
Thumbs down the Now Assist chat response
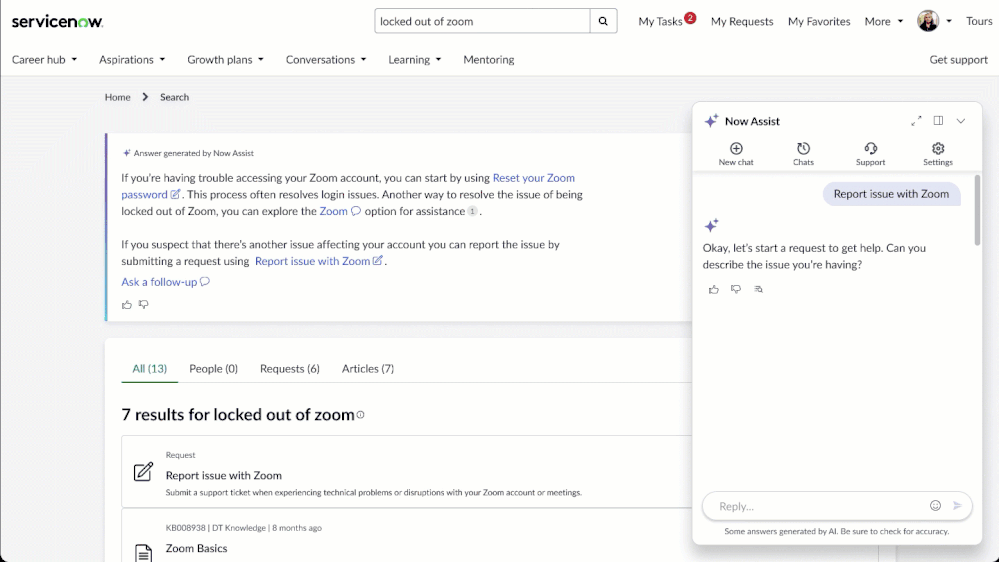(736, 289)
